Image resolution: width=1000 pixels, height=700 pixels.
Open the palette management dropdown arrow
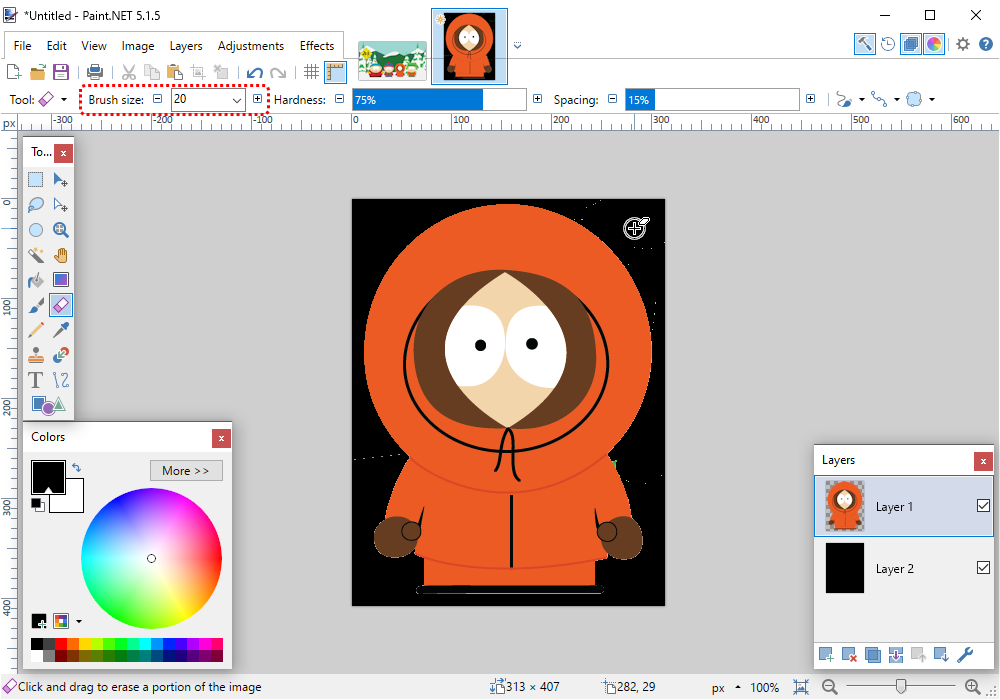point(79,621)
